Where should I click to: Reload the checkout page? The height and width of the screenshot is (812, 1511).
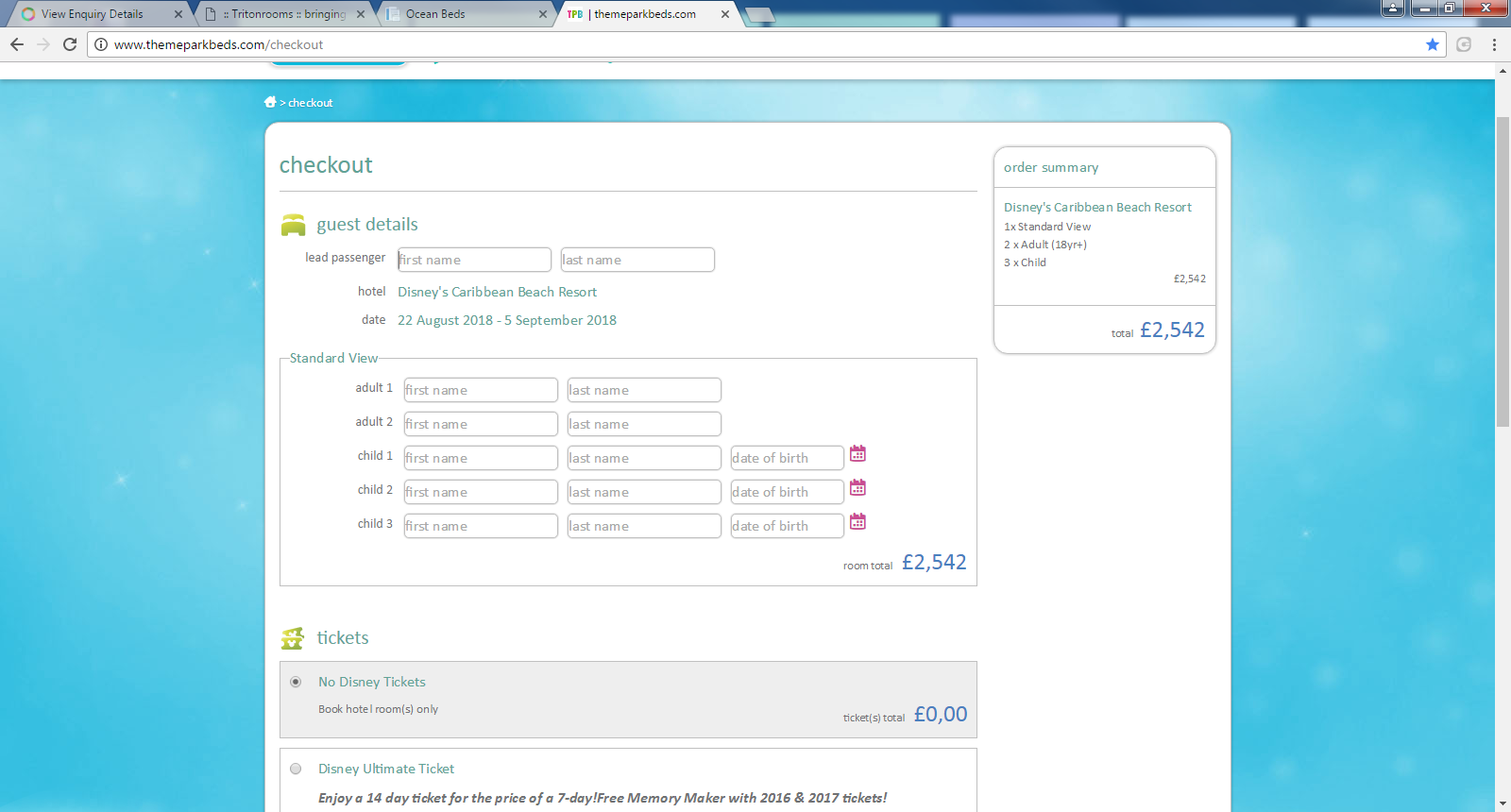point(70,44)
